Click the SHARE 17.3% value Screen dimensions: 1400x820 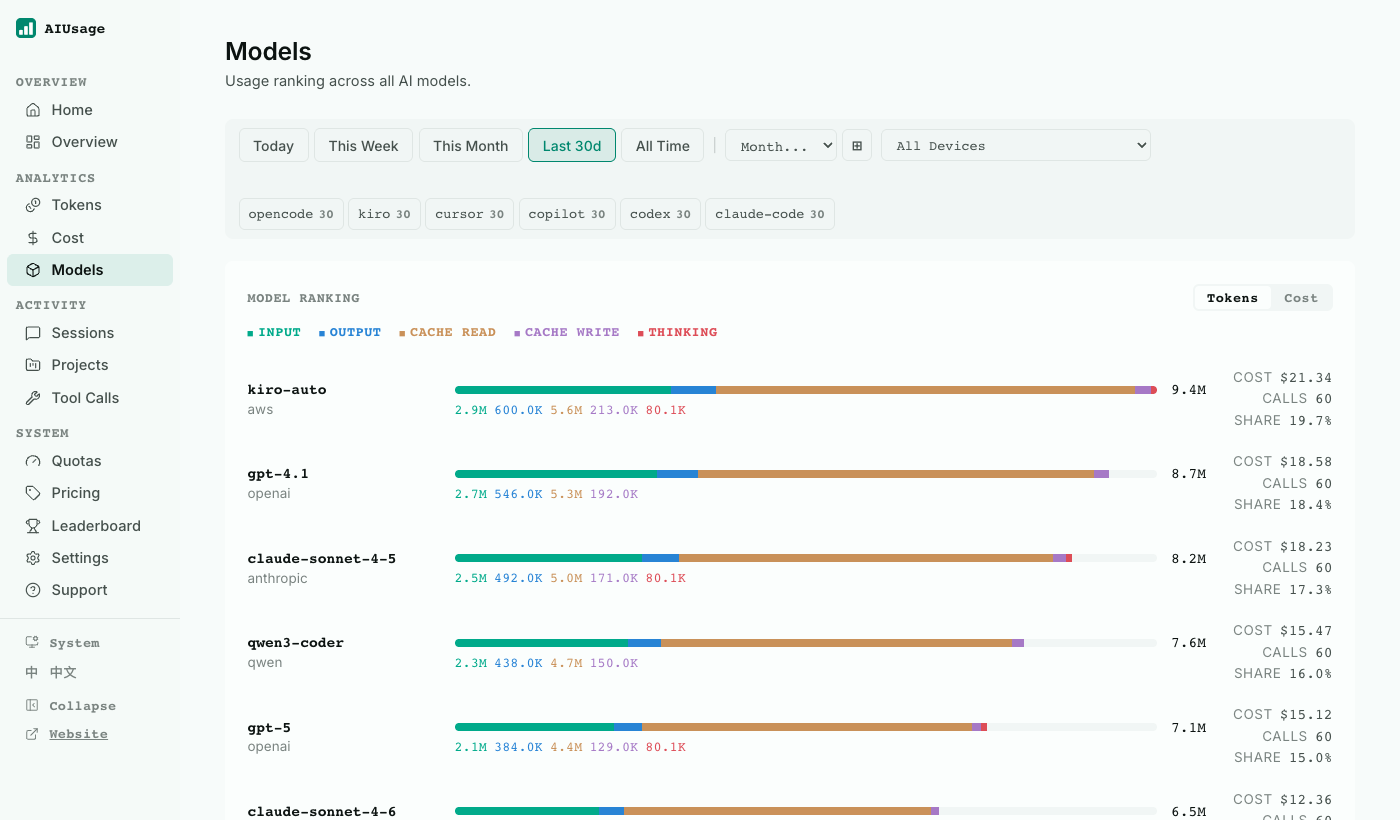(x=1283, y=590)
